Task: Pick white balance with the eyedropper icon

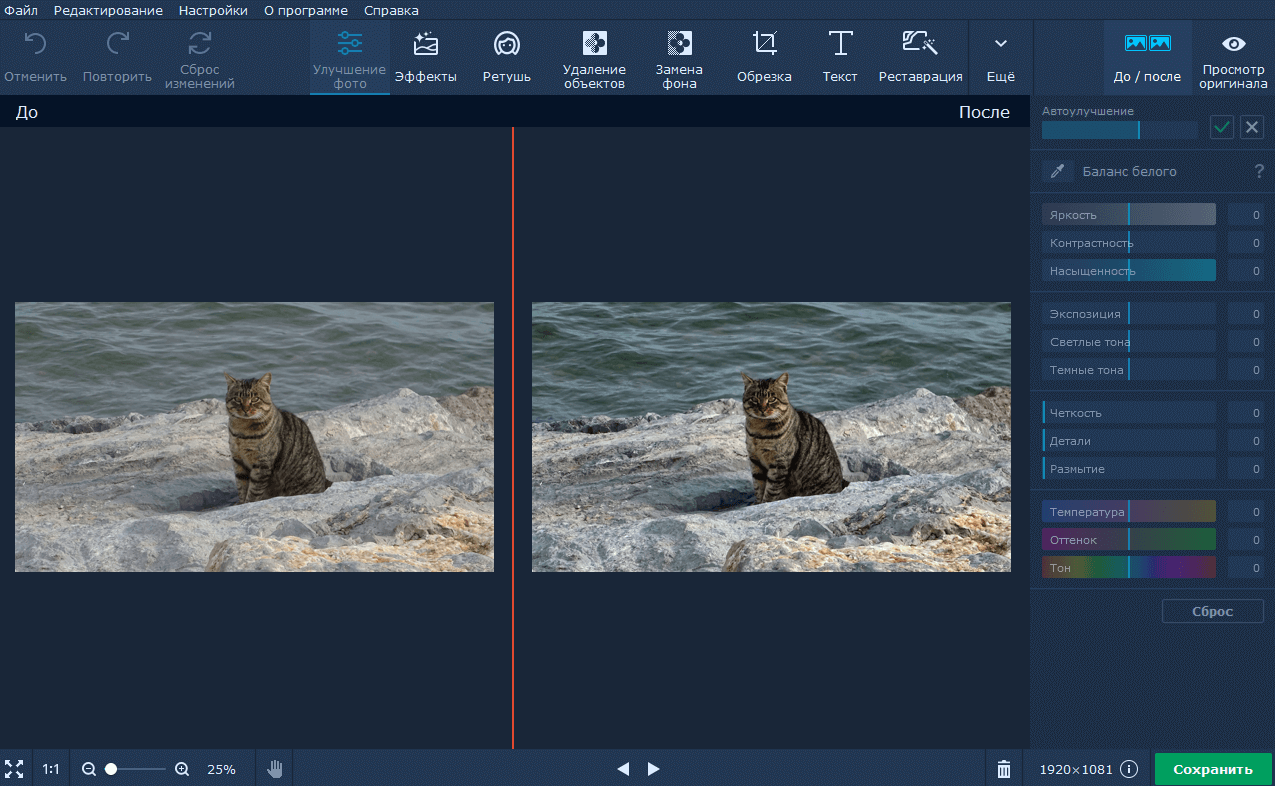Action: click(x=1057, y=171)
